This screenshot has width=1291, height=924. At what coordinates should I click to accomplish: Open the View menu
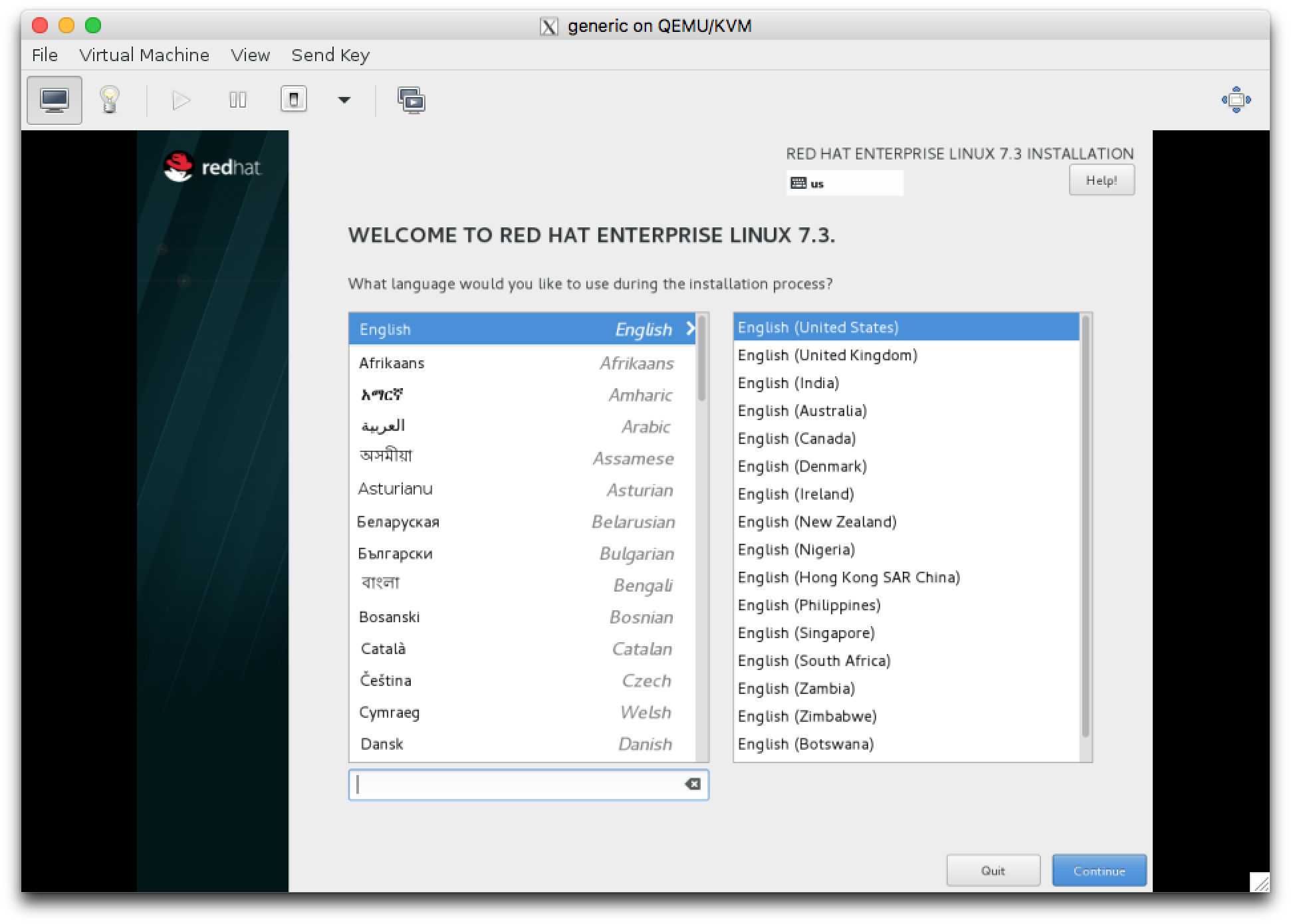click(x=251, y=55)
